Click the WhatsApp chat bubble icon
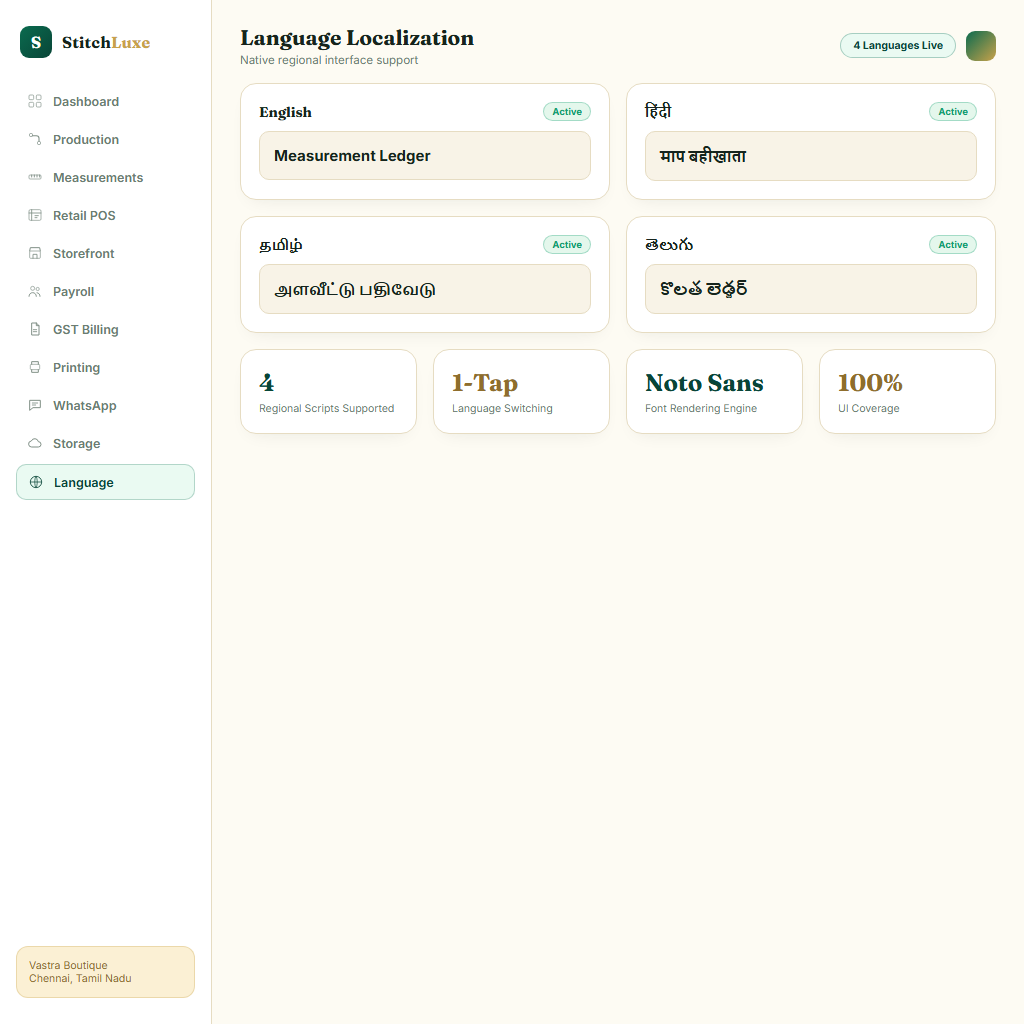This screenshot has height=1024, width=1024. pyautogui.click(x=35, y=405)
